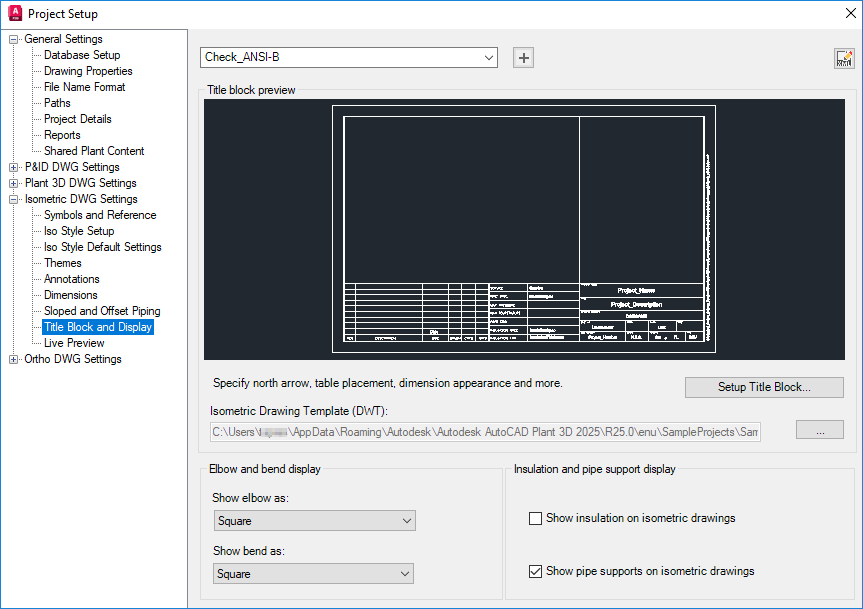Select Dimensions in the tree
863x609 pixels.
pyautogui.click(x=70, y=295)
